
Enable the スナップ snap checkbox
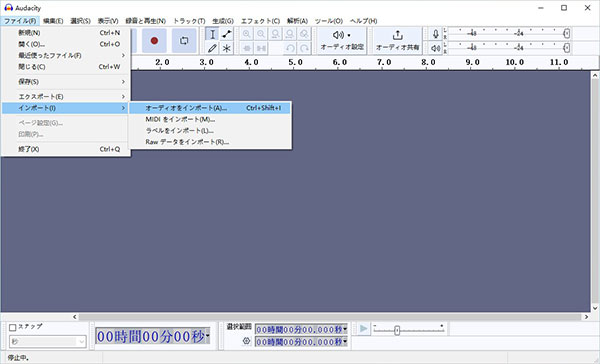13,327
